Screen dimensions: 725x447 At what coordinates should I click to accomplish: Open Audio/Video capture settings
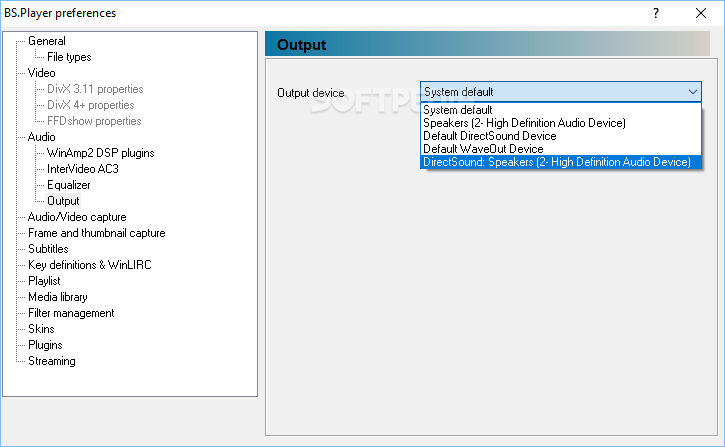pyautogui.click(x=77, y=217)
